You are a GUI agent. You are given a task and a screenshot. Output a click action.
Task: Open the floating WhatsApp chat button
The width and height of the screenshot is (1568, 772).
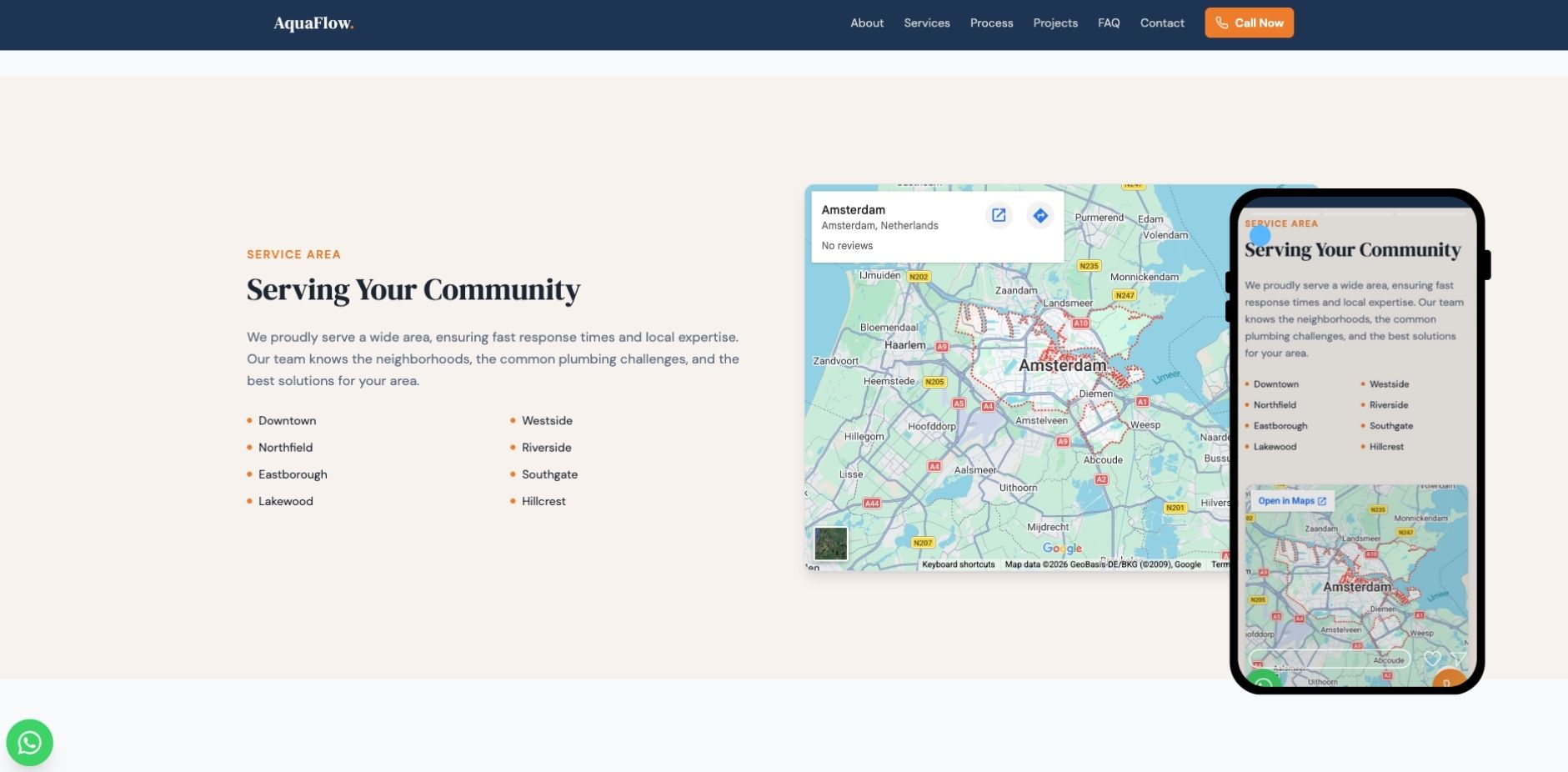tap(30, 742)
